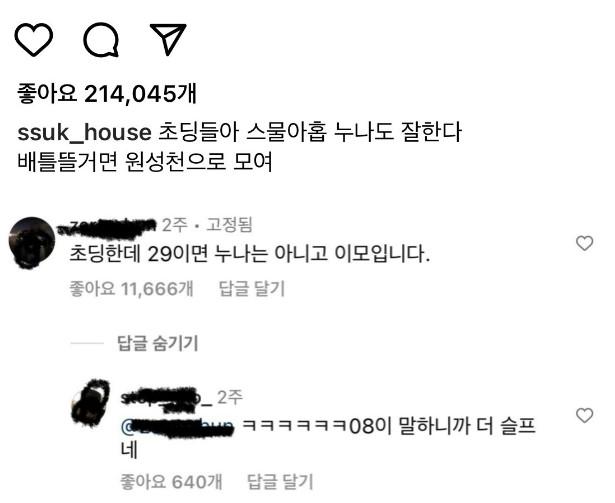This screenshot has width=615, height=503.
Task: Open the @mention link in the reply
Action: (x=177, y=427)
